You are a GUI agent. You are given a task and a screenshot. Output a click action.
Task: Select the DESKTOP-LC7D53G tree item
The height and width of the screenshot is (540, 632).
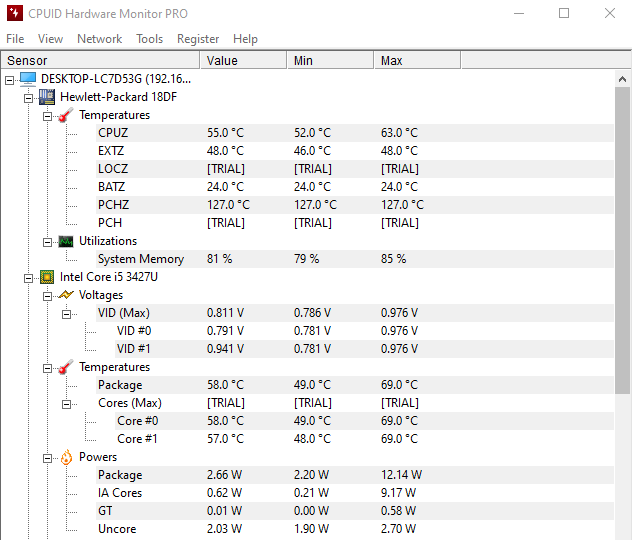tap(116, 79)
